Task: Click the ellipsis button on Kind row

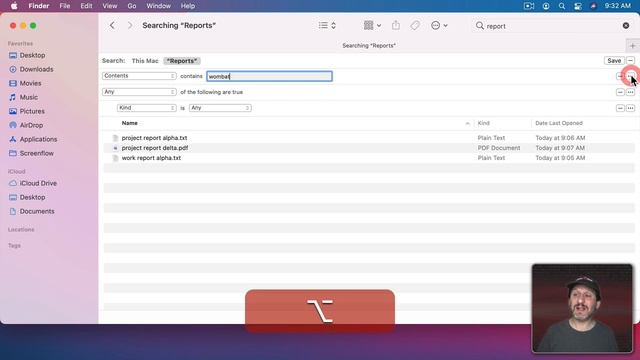Action: pyautogui.click(x=631, y=108)
